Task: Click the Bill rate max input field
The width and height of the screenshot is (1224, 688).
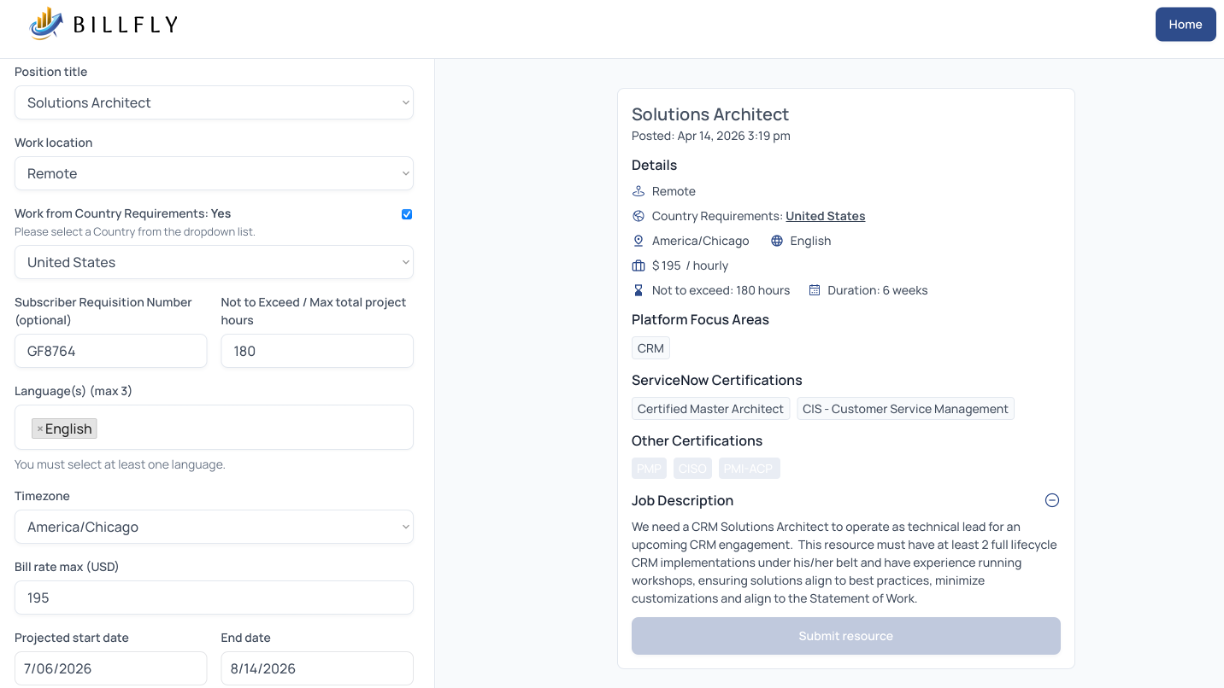Action: (214, 598)
